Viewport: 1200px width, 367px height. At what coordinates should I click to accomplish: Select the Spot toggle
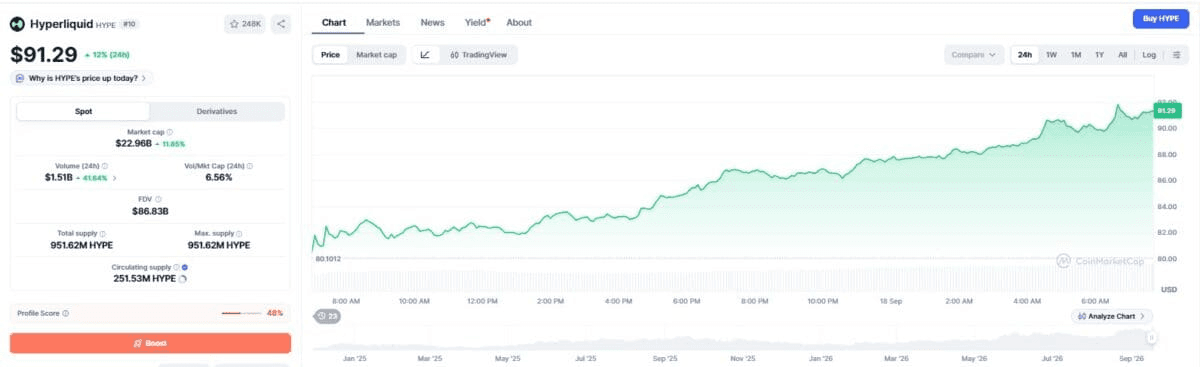[x=84, y=111]
